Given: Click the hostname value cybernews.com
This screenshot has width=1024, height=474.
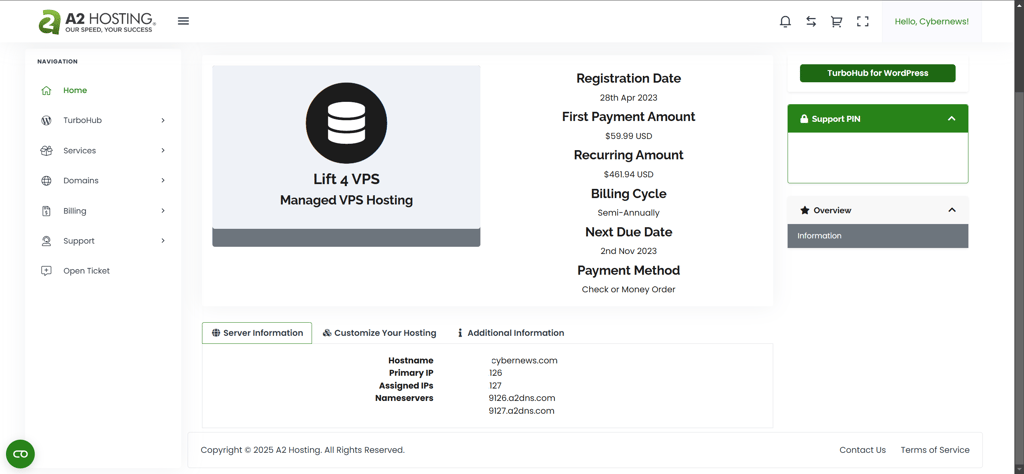Looking at the screenshot, I should (x=524, y=360).
